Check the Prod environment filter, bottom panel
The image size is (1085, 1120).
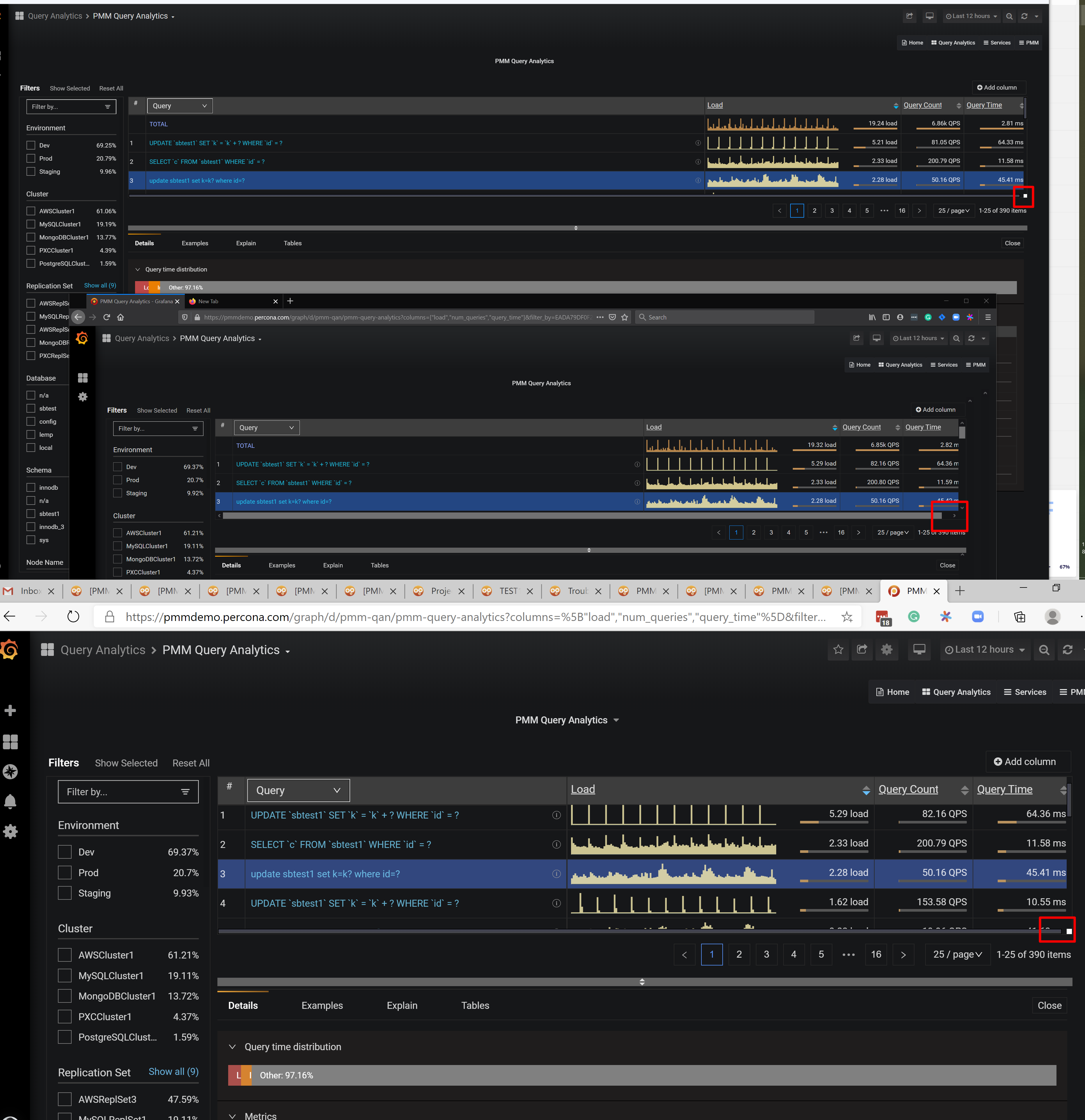tap(65, 873)
